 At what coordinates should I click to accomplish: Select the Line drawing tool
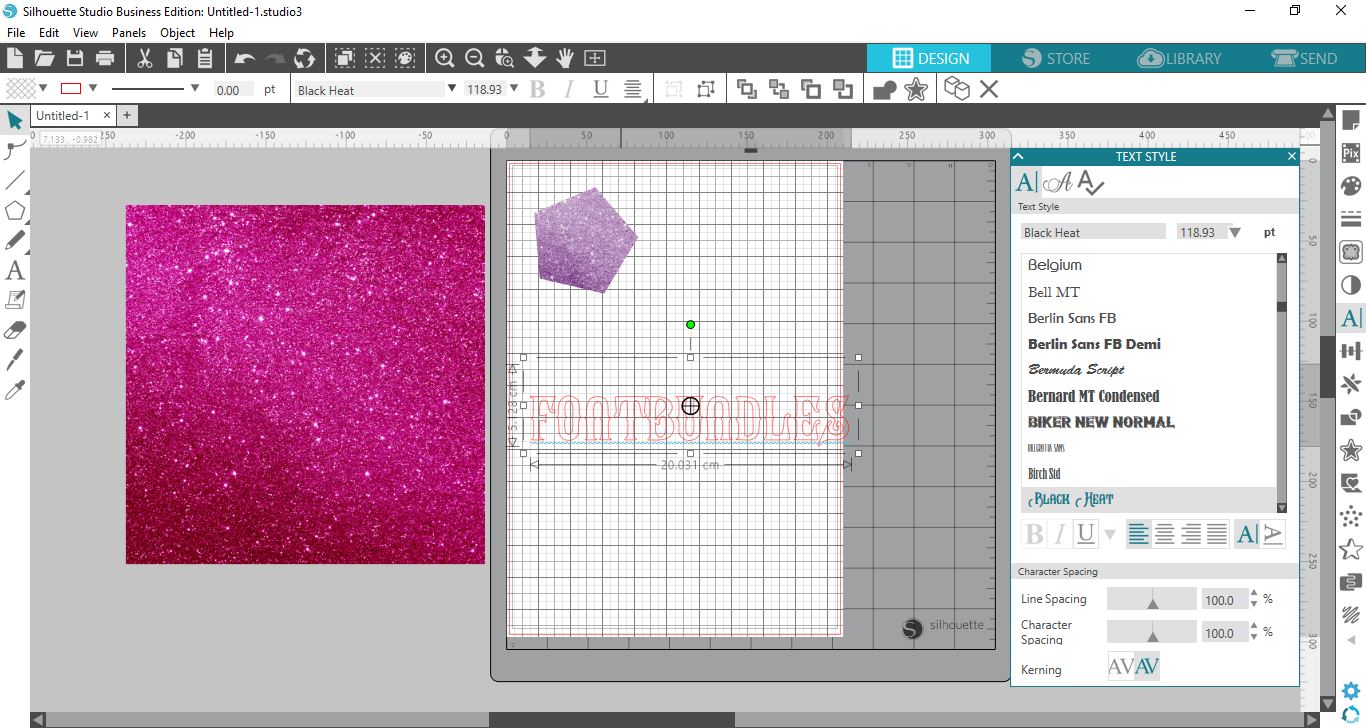[x=15, y=181]
